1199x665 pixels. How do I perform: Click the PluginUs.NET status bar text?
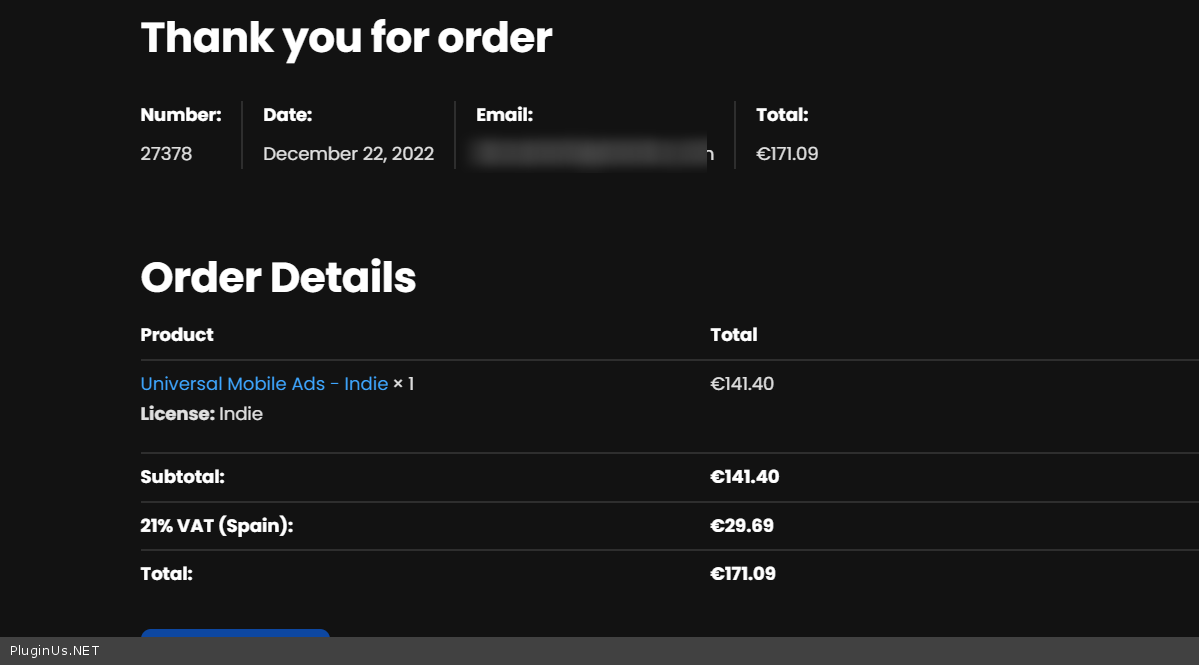[55, 651]
